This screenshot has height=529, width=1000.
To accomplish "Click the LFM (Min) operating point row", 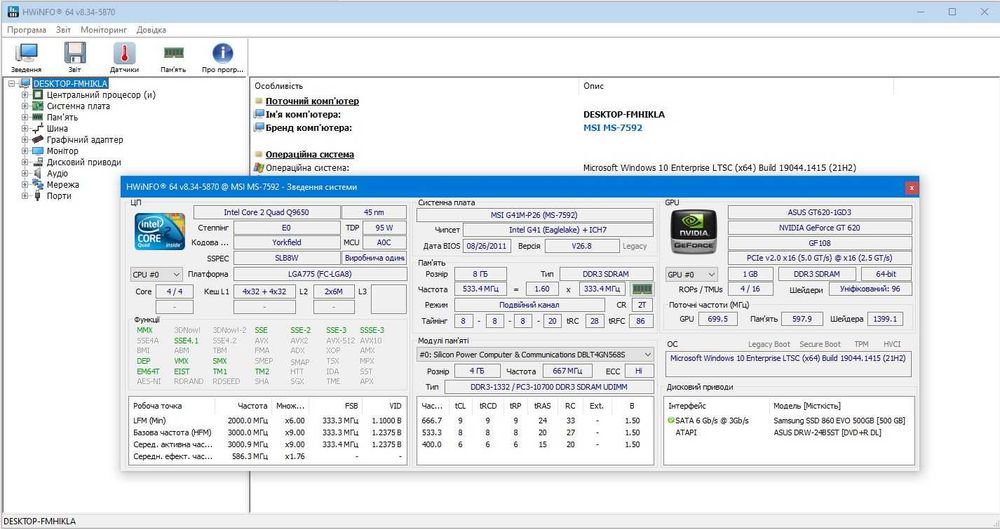I will pyautogui.click(x=268, y=421).
